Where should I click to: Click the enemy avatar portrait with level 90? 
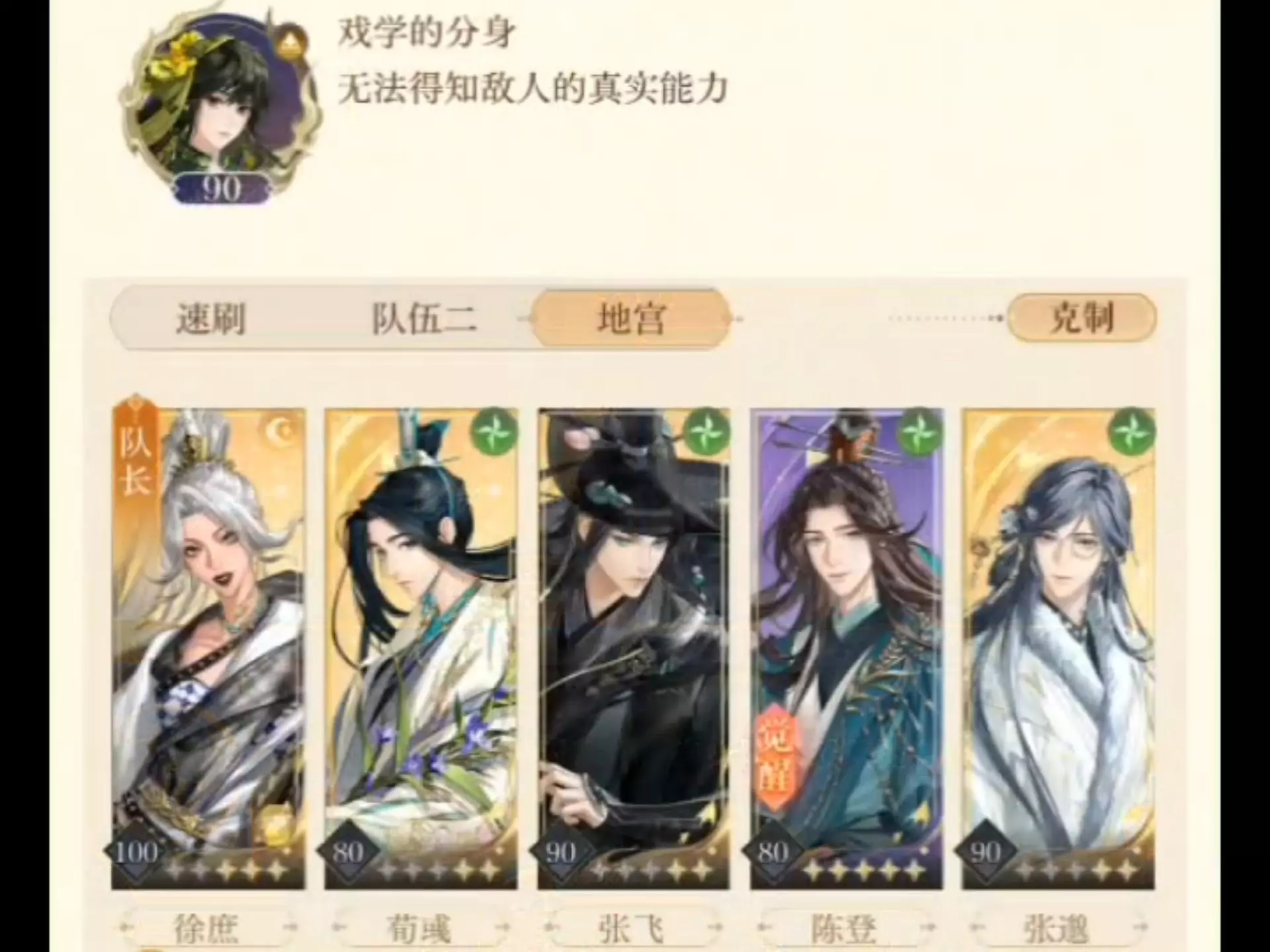coord(220,106)
